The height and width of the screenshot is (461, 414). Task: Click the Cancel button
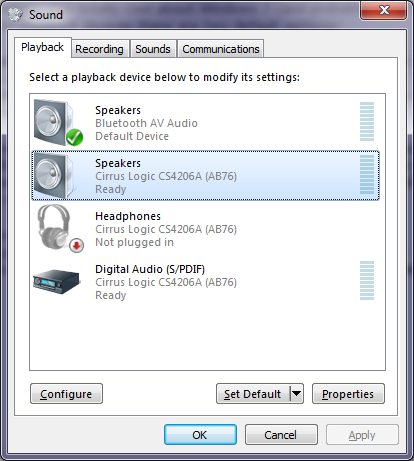tap(281, 435)
